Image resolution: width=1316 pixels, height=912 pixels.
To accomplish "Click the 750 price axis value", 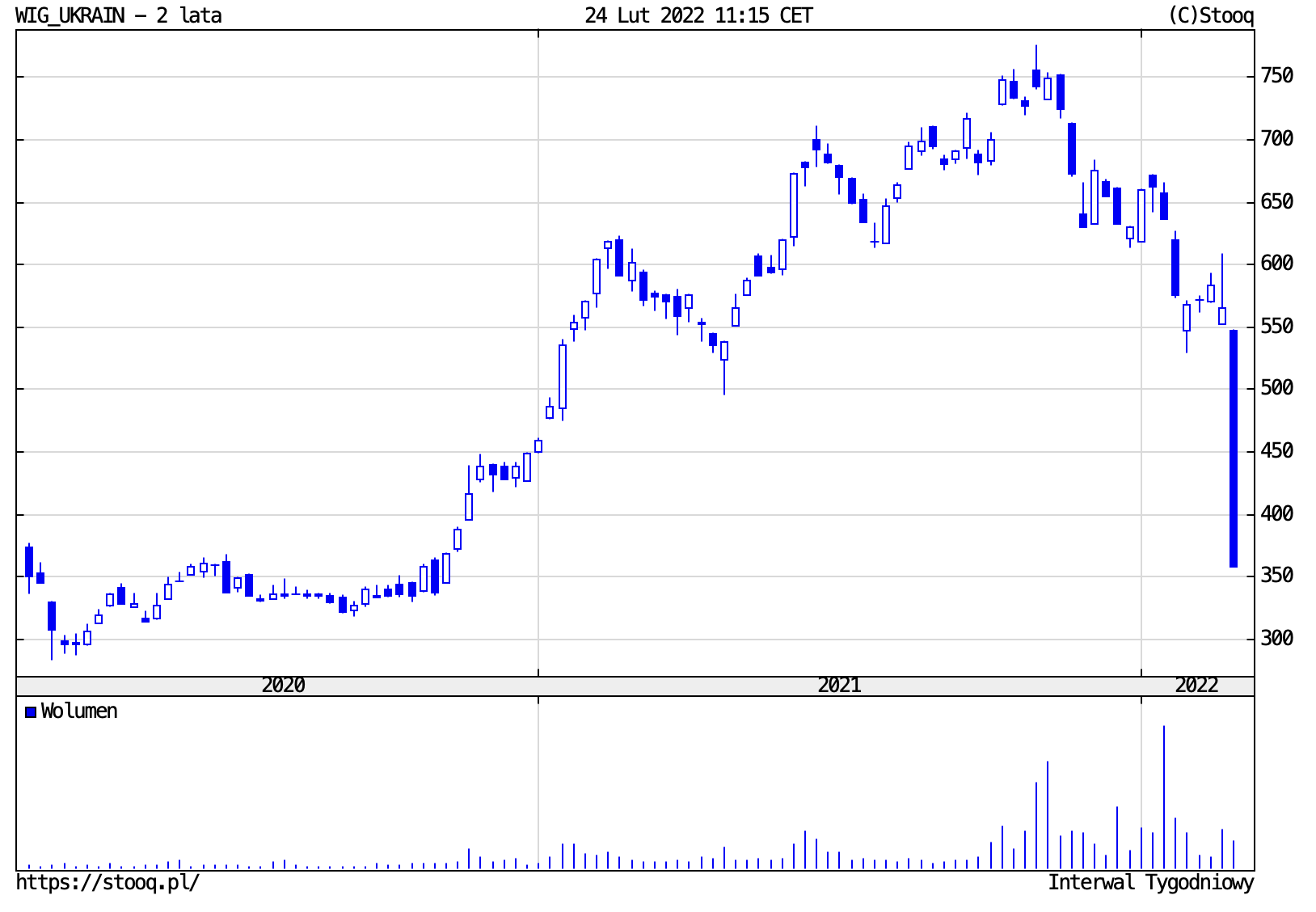I will pos(1277,76).
